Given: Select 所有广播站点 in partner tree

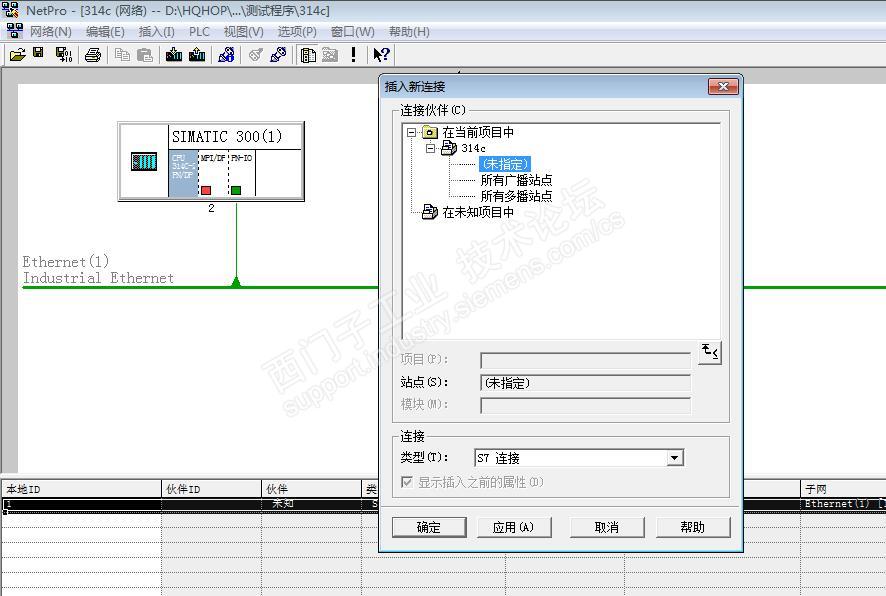Looking at the screenshot, I should 516,180.
